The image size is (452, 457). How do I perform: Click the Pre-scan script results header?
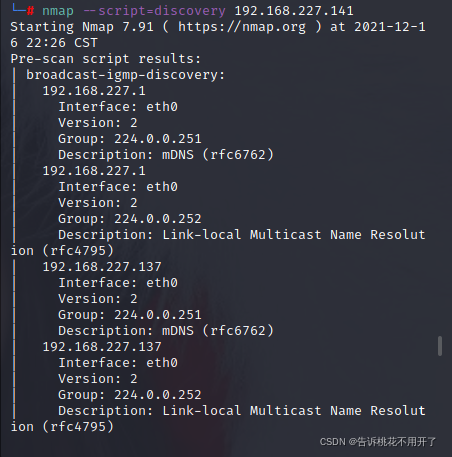pos(106,59)
